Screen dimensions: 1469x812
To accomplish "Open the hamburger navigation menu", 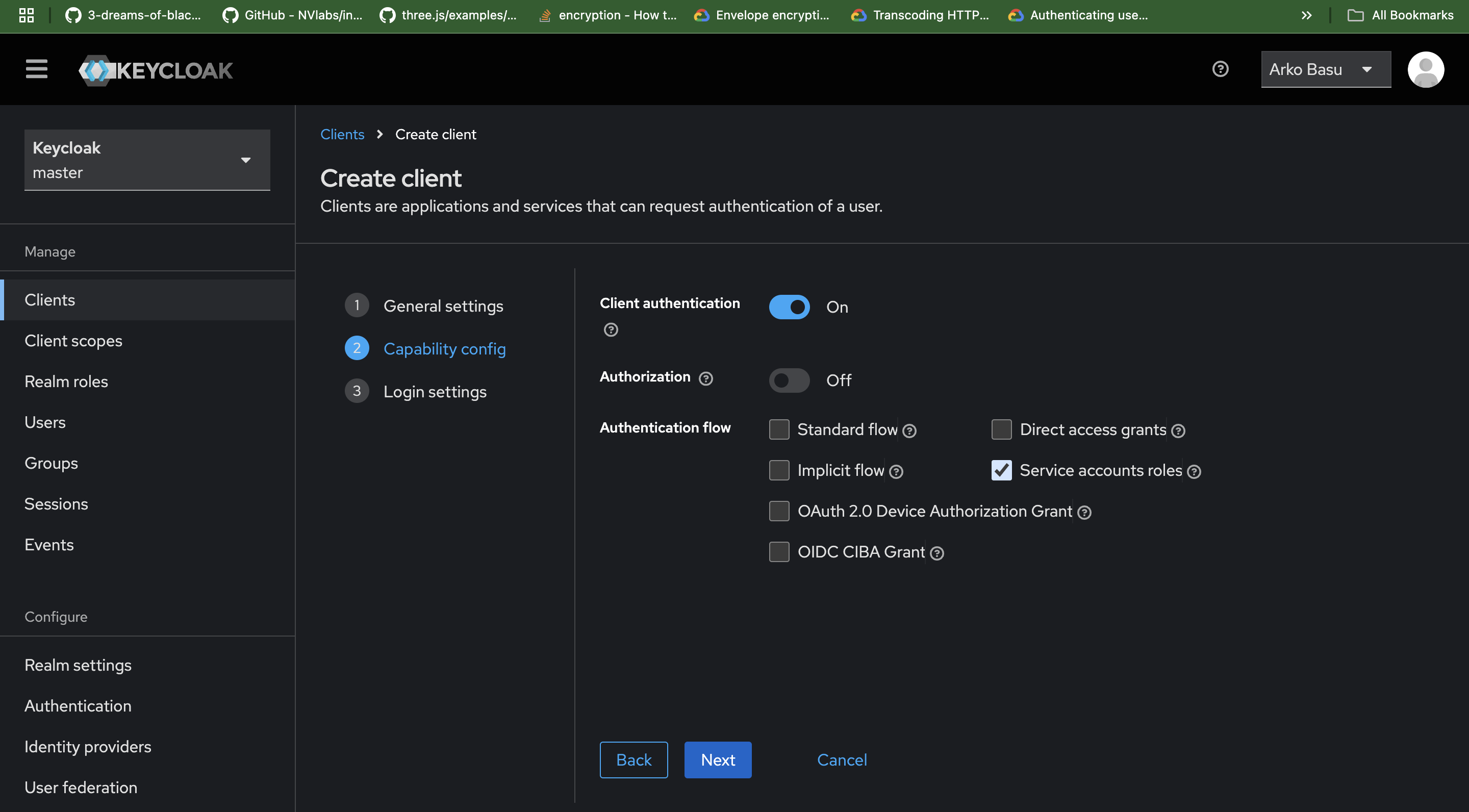I will [x=36, y=69].
